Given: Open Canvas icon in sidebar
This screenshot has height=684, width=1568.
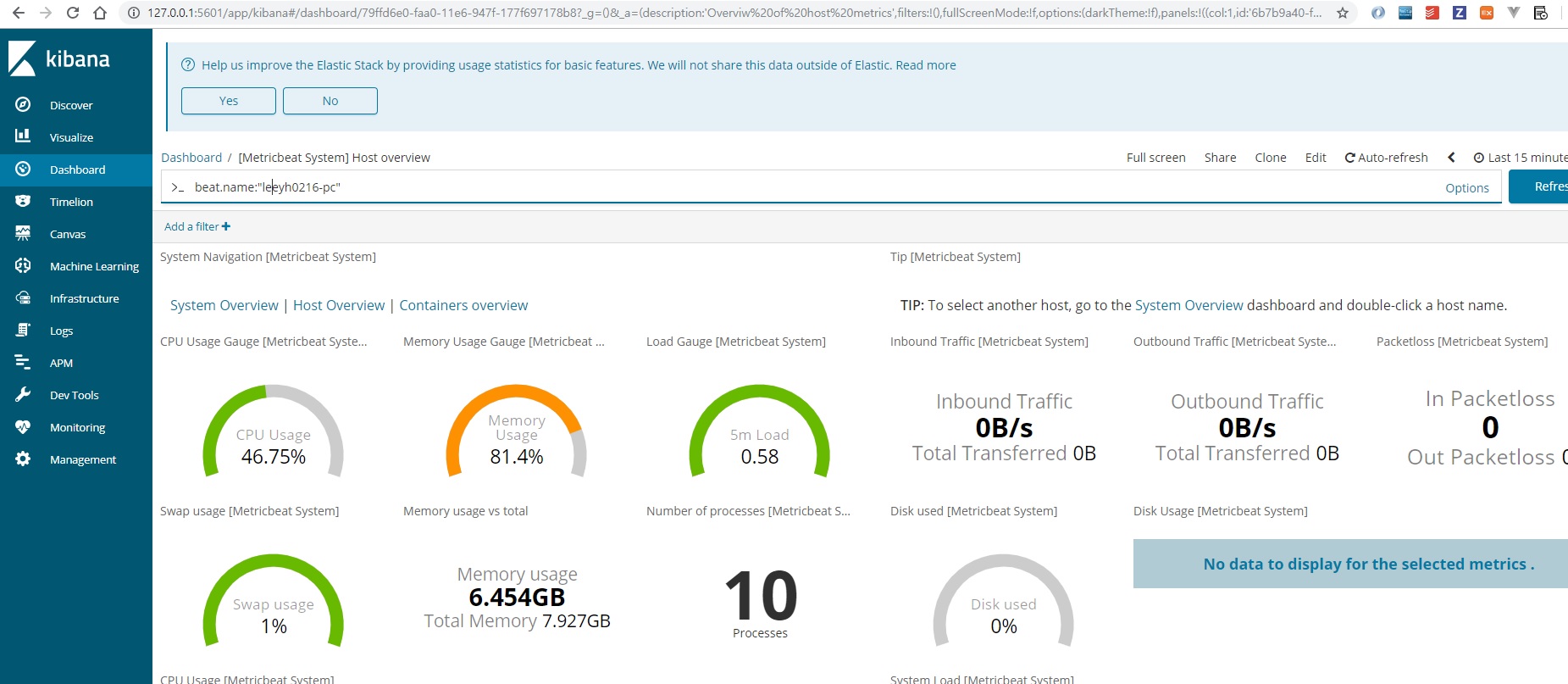Looking at the screenshot, I should click(23, 233).
